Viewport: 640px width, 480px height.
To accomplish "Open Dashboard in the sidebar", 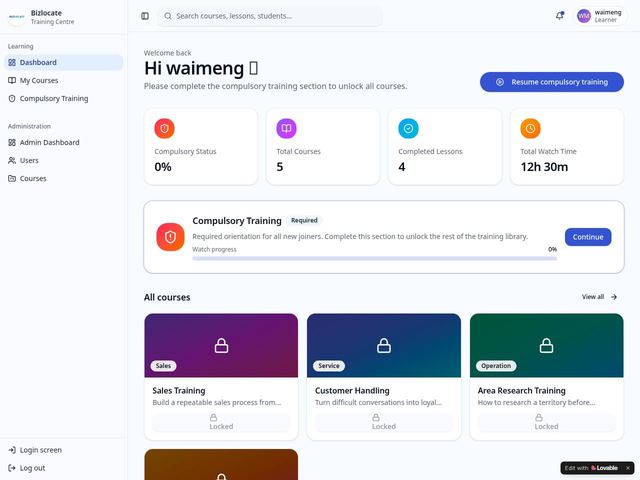I will 63,62.
